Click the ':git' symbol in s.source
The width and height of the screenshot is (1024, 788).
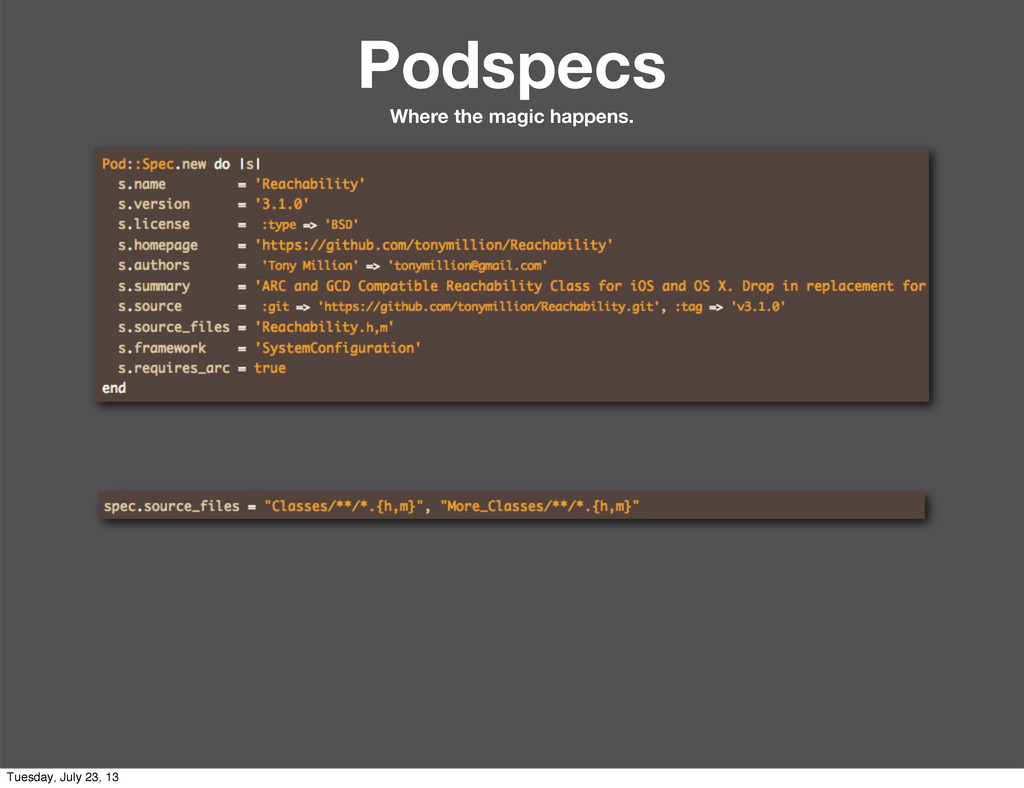tap(275, 307)
